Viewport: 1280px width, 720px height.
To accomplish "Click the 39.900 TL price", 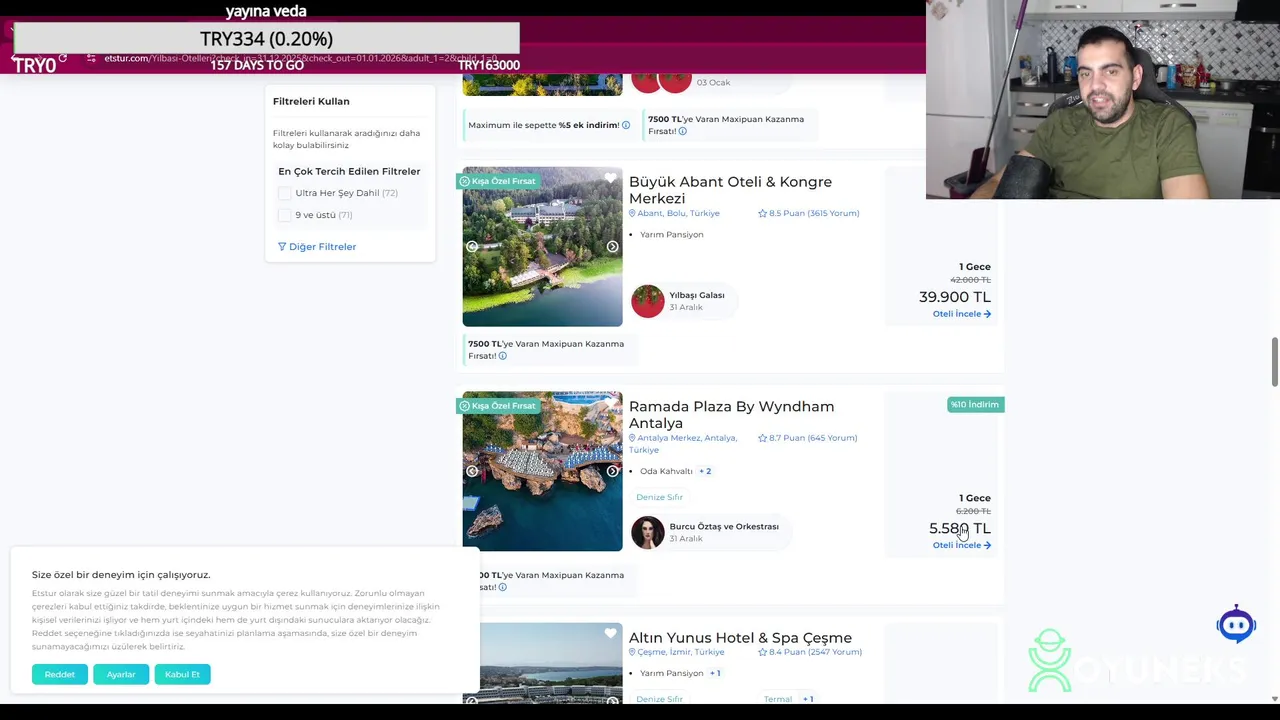I will pyautogui.click(x=955, y=297).
